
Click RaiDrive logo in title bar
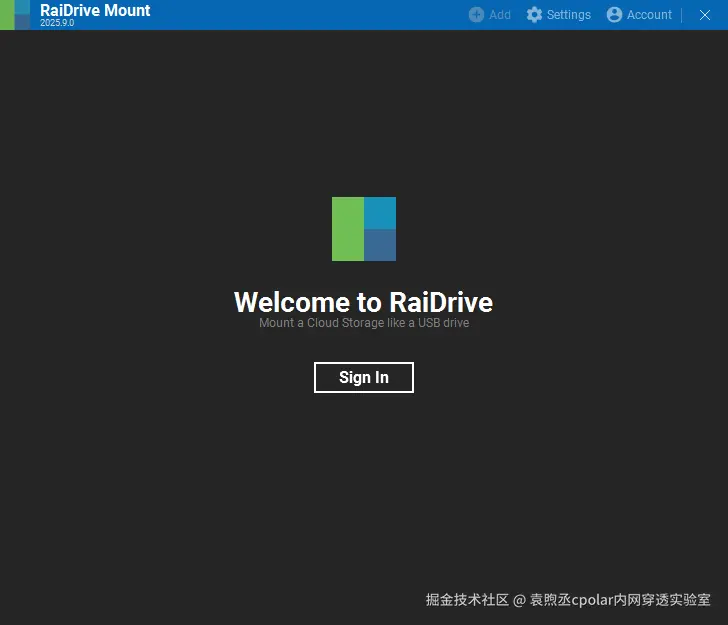pyautogui.click(x=15, y=15)
